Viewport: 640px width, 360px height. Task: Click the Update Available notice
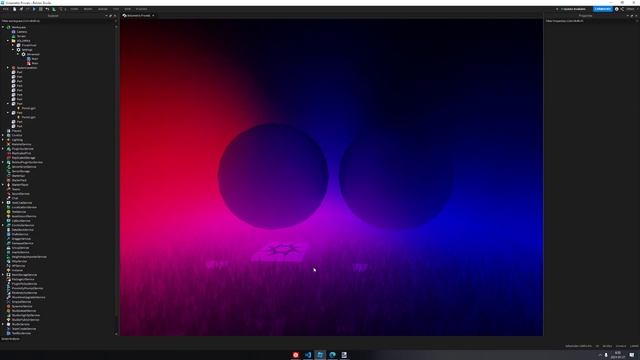pyautogui.click(x=573, y=9)
